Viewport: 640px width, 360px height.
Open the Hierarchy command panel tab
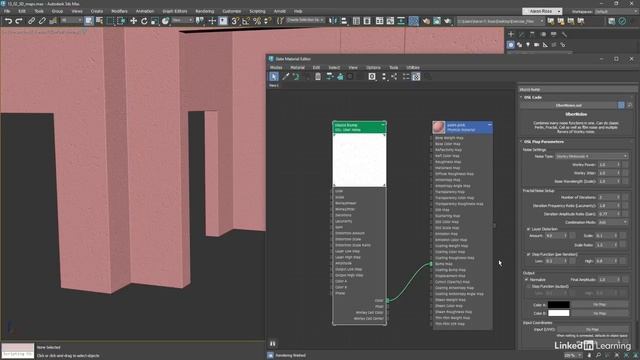[532, 34]
